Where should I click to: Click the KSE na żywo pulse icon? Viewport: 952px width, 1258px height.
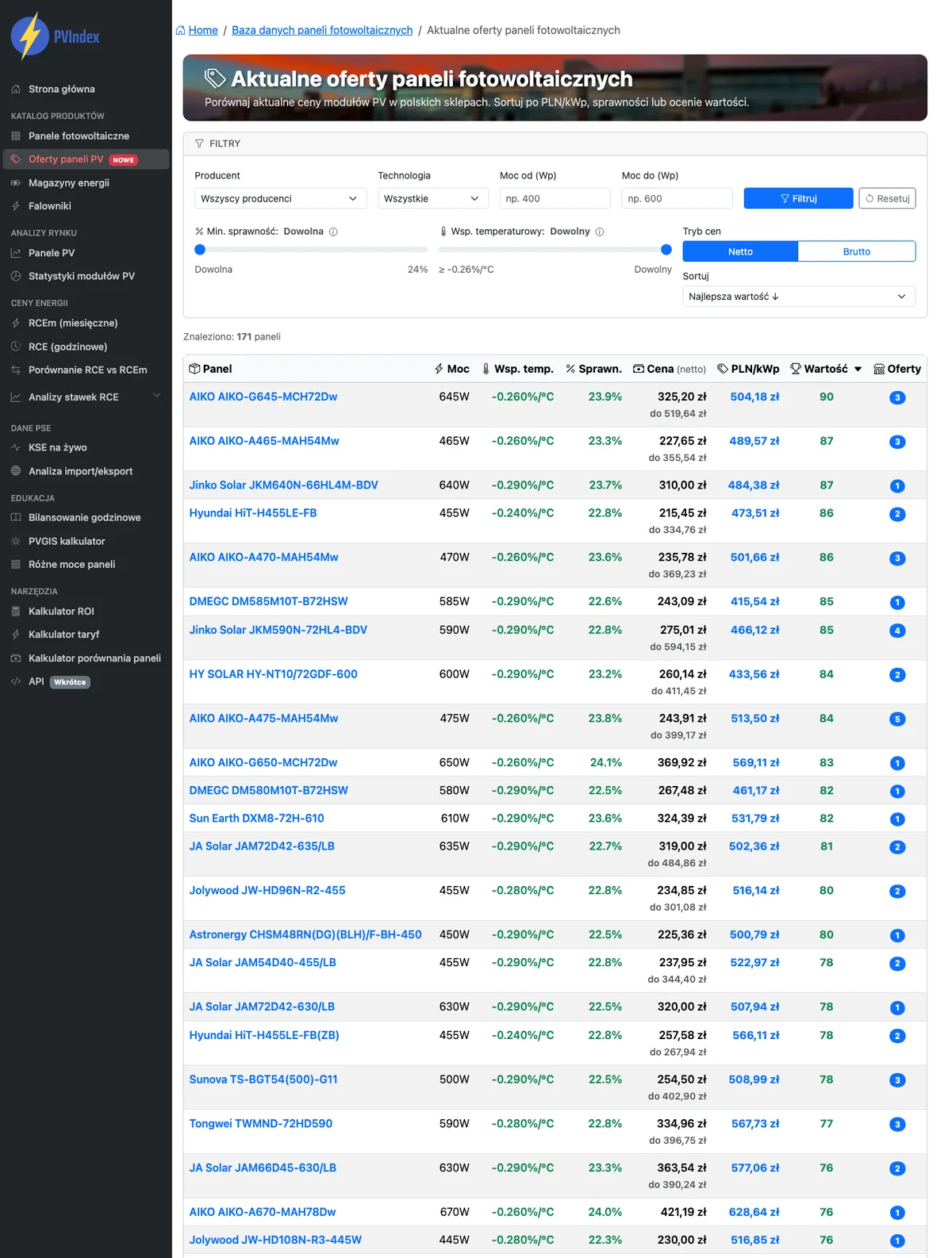click(x=16, y=447)
